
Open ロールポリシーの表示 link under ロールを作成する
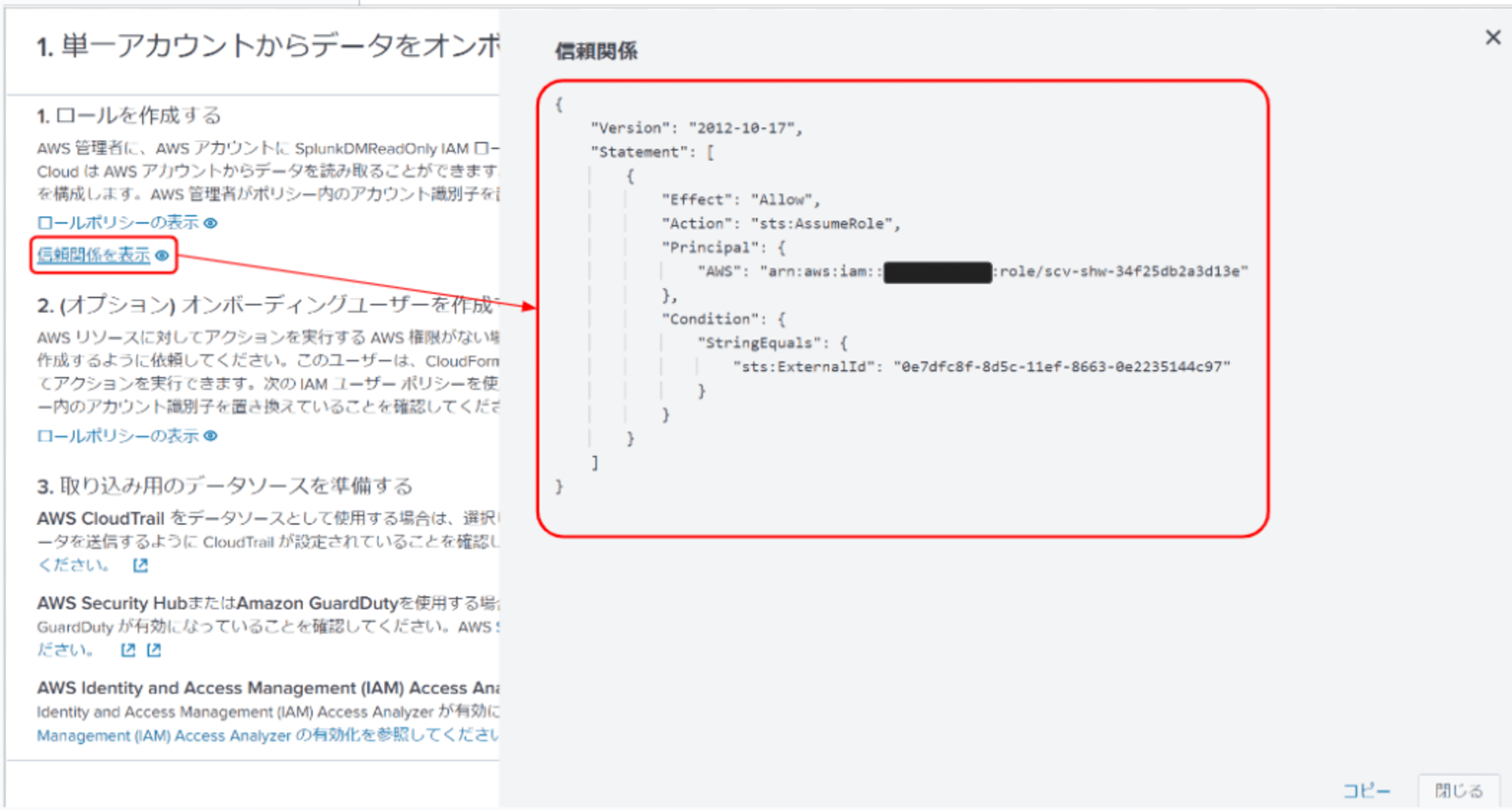point(117,223)
